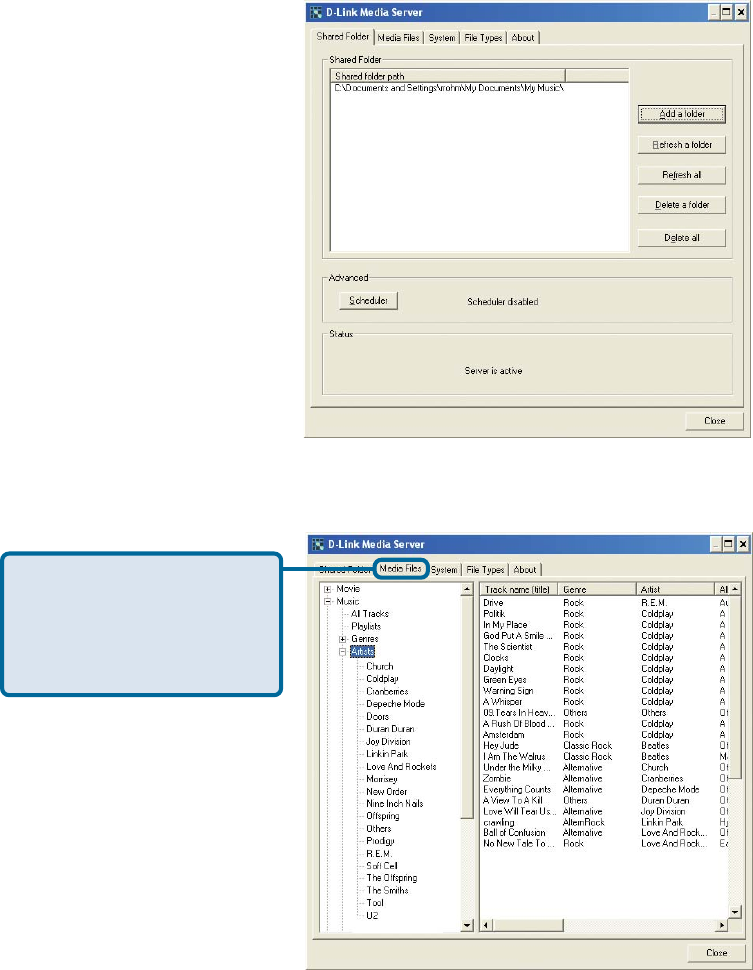Select the track In My Place
Viewport: 753px width, 970px height.
point(505,625)
